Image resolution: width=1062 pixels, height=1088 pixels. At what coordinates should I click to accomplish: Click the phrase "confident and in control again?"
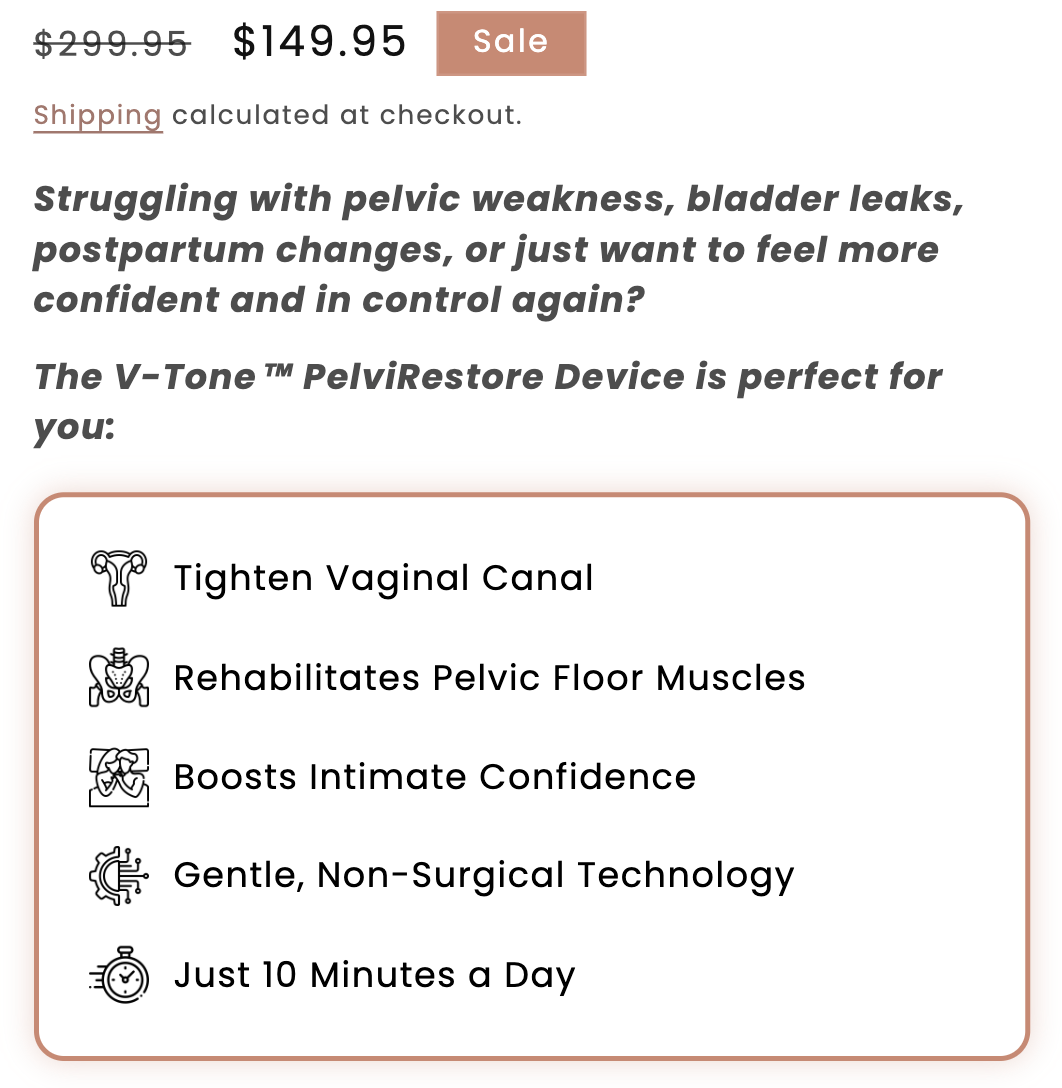coord(338,299)
